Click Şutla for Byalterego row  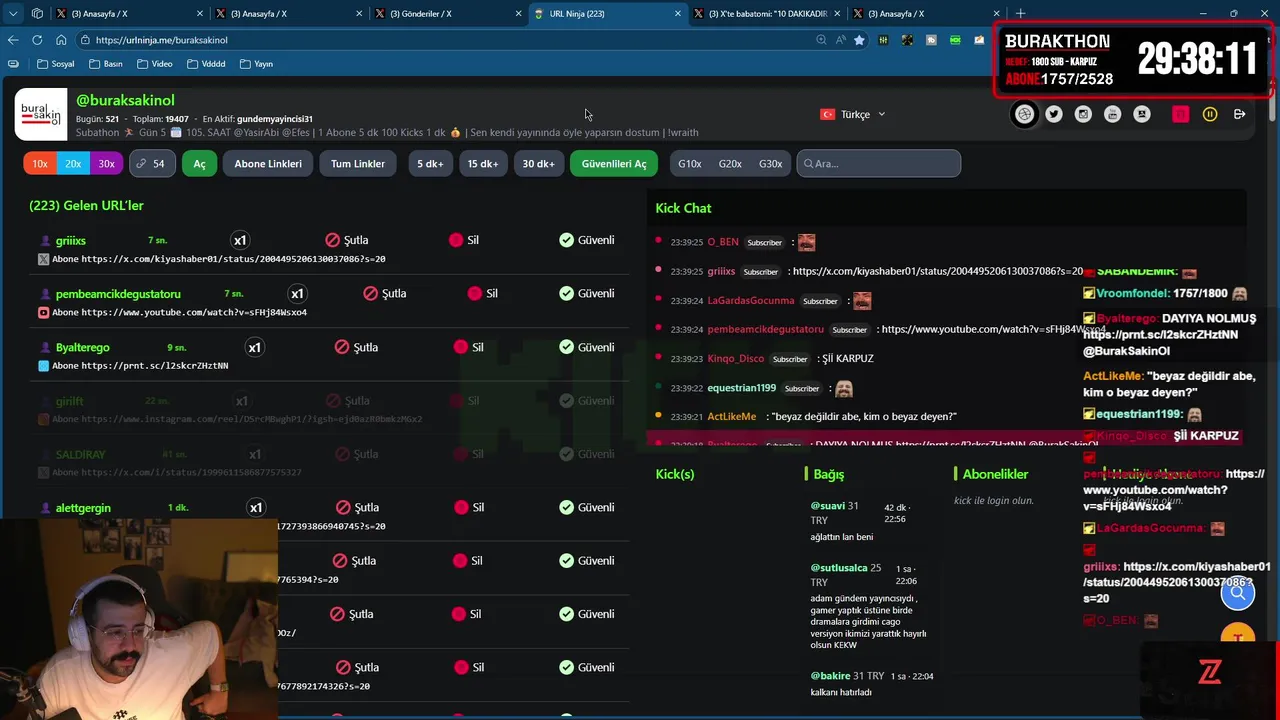coord(357,347)
